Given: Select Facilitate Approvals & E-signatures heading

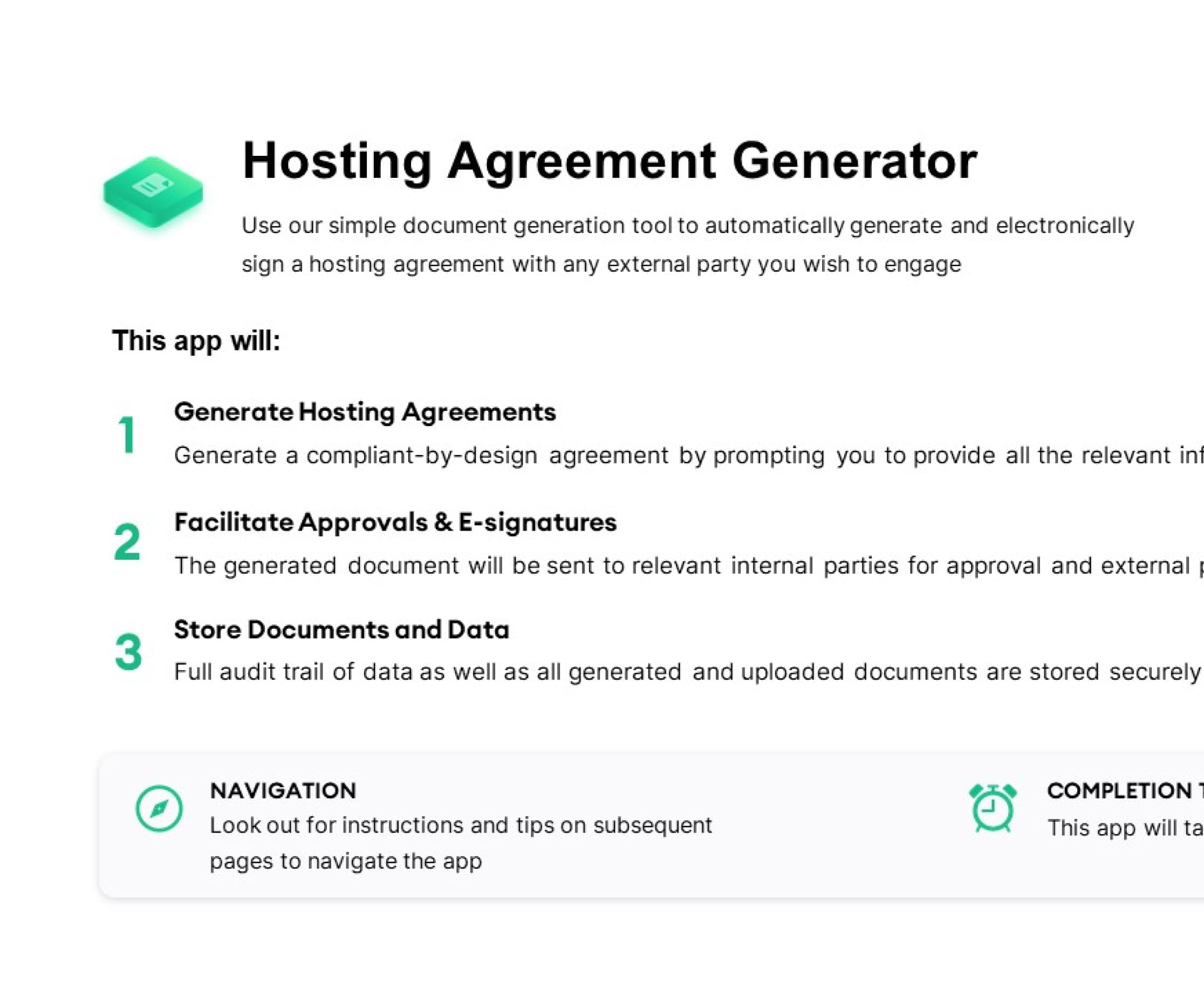Looking at the screenshot, I should 395,522.
